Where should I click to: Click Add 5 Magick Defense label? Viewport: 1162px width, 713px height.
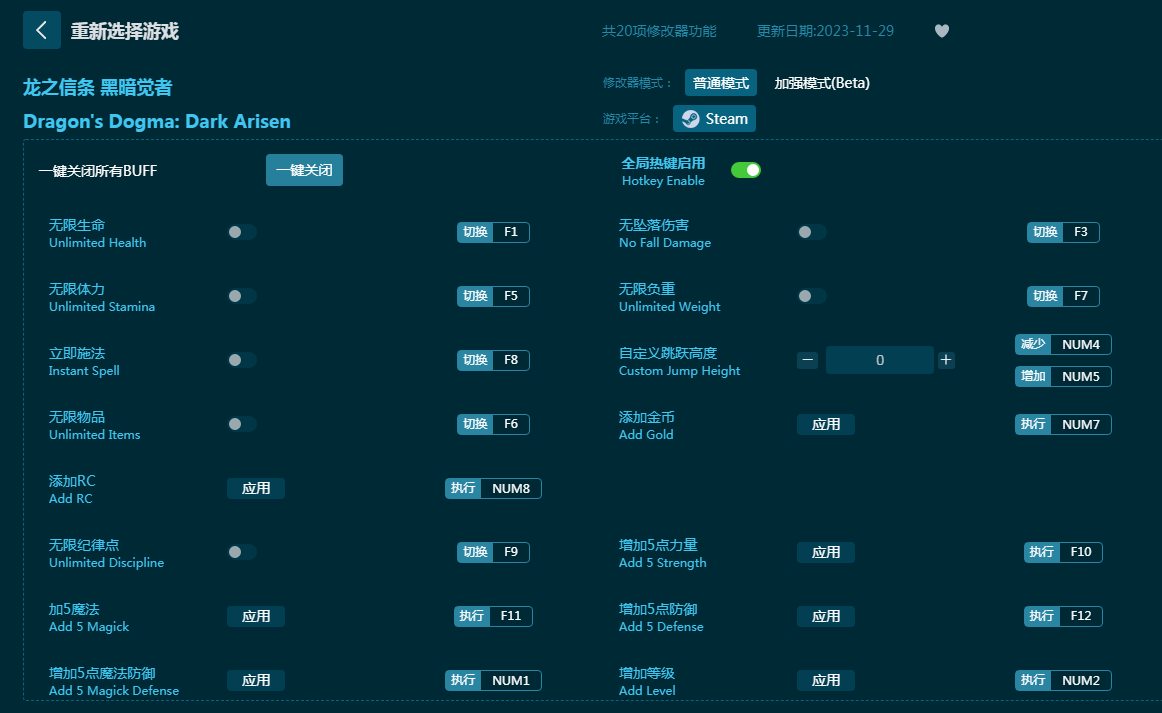coord(114,691)
